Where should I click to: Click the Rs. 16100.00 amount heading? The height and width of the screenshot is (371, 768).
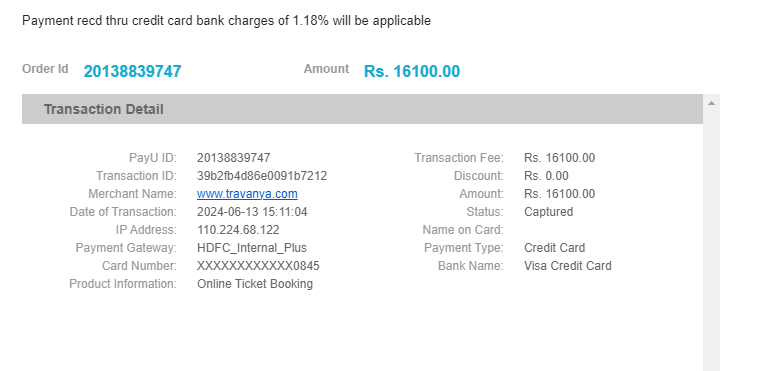[x=412, y=72]
